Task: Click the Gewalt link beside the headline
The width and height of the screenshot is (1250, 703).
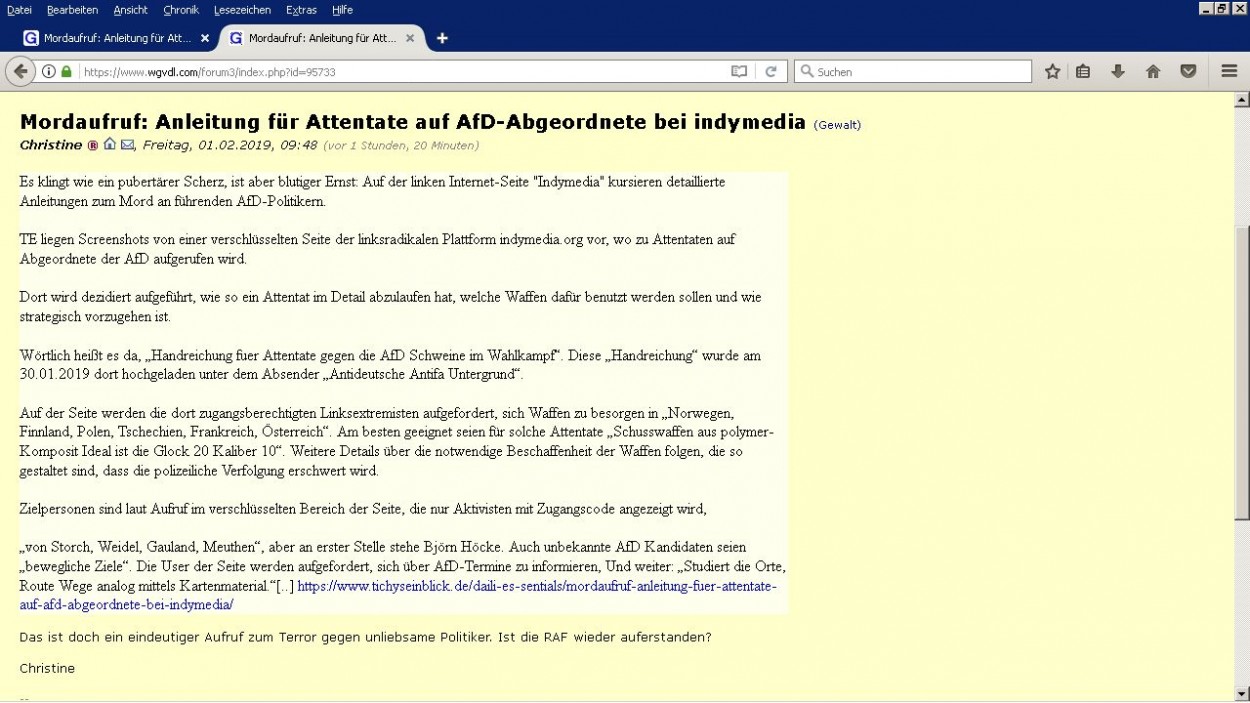Action: tap(836, 125)
